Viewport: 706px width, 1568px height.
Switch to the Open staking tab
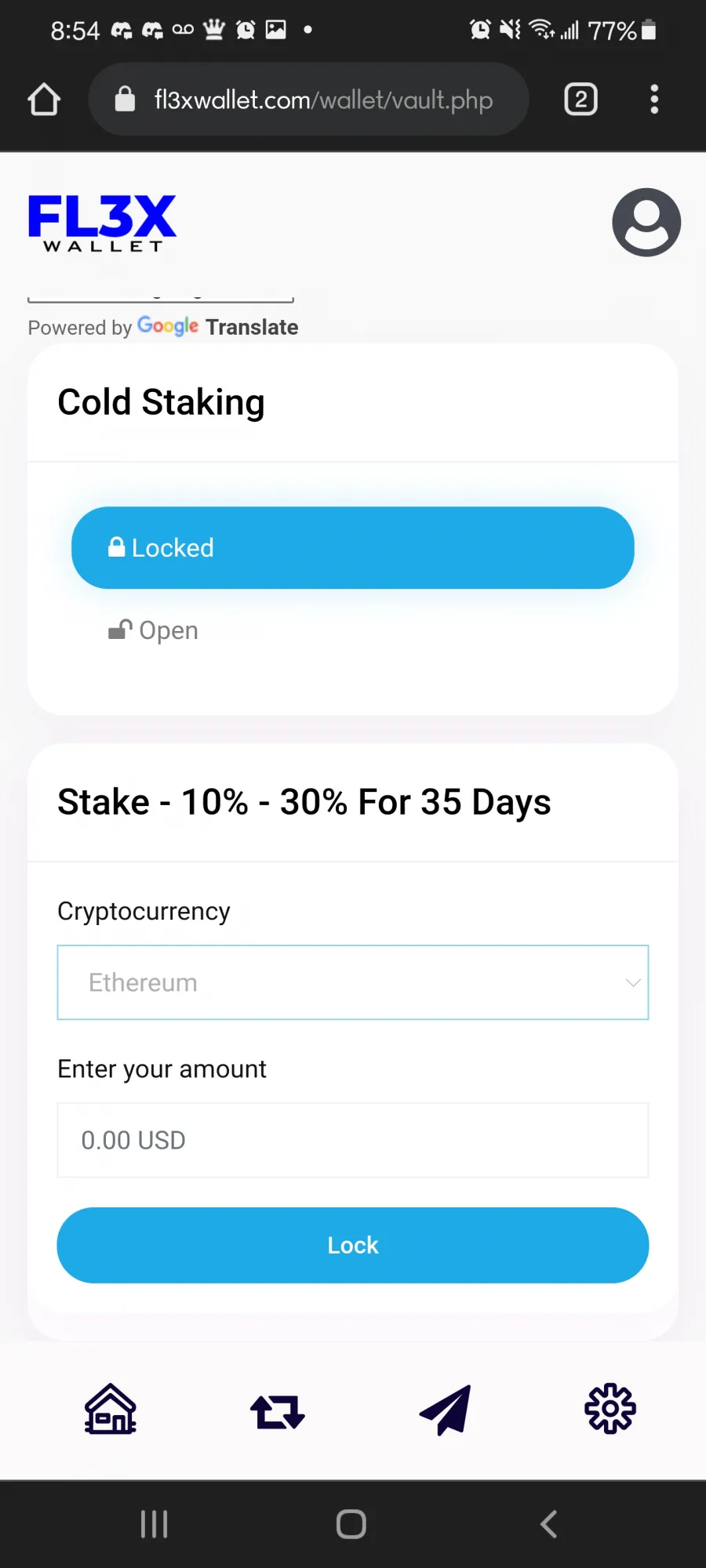[154, 630]
